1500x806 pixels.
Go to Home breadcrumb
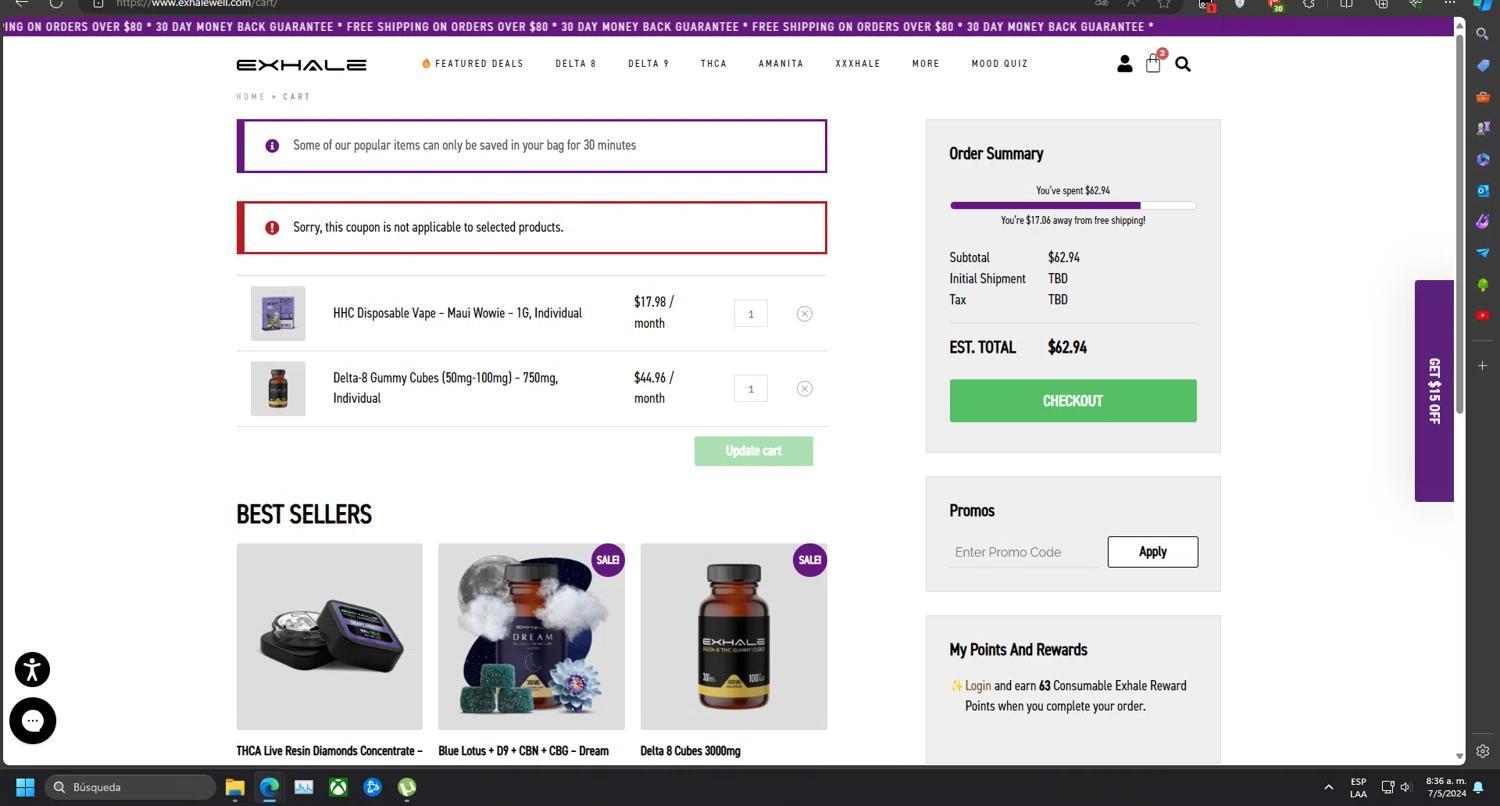(251, 97)
